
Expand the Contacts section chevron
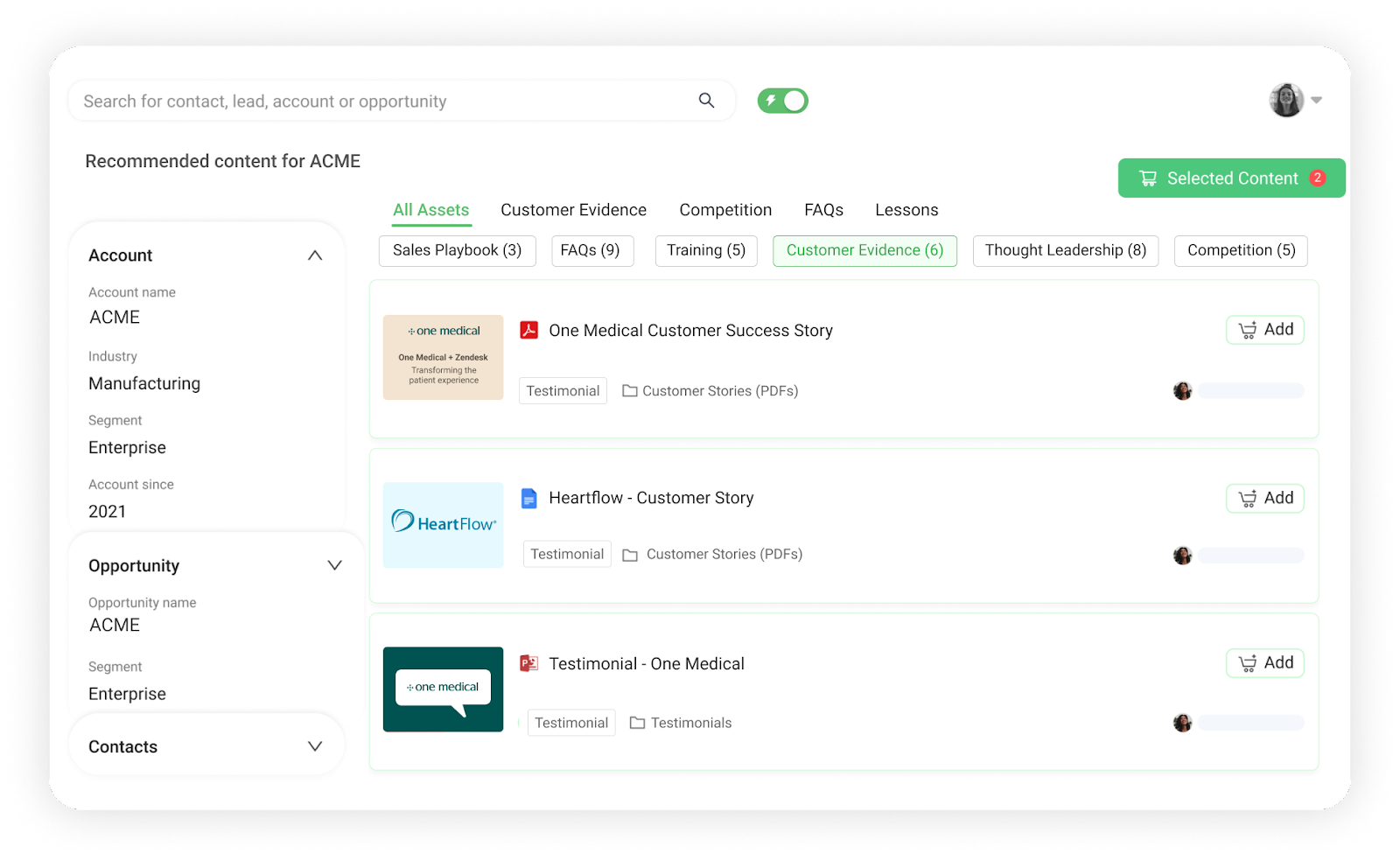click(x=315, y=746)
